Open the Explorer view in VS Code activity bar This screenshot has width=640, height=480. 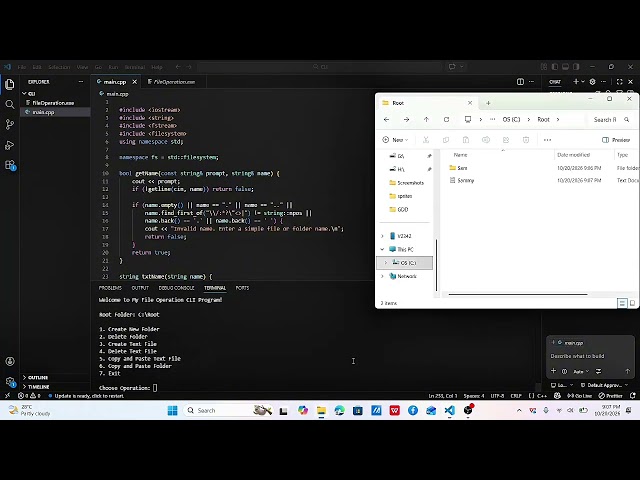[x=10, y=84]
